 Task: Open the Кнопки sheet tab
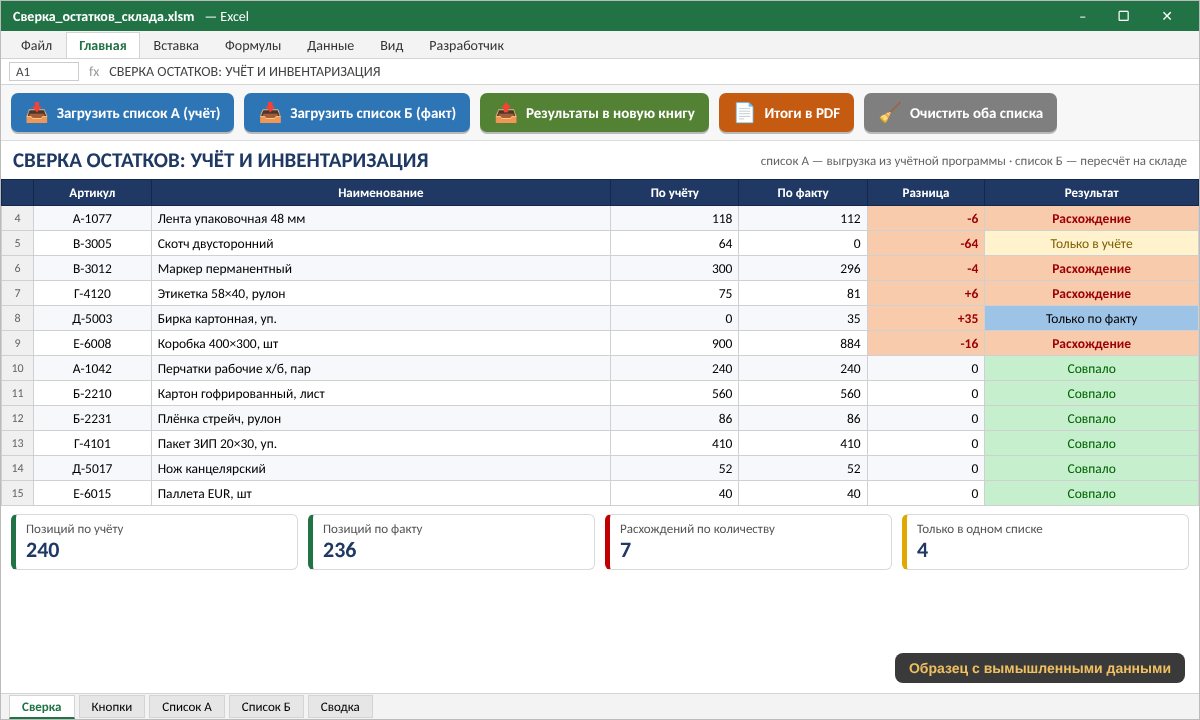tap(112, 707)
